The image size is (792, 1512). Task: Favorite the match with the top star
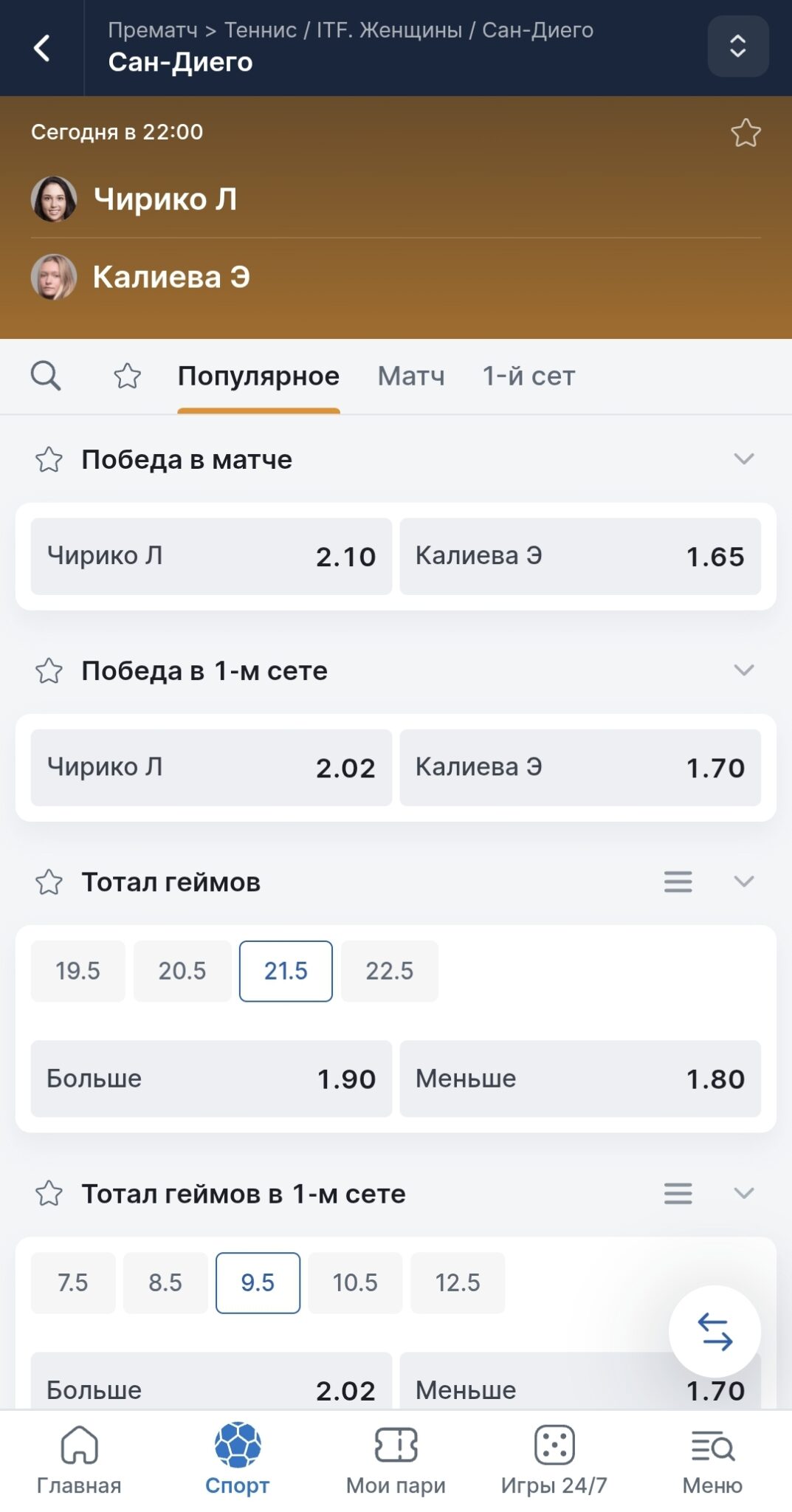click(x=746, y=133)
